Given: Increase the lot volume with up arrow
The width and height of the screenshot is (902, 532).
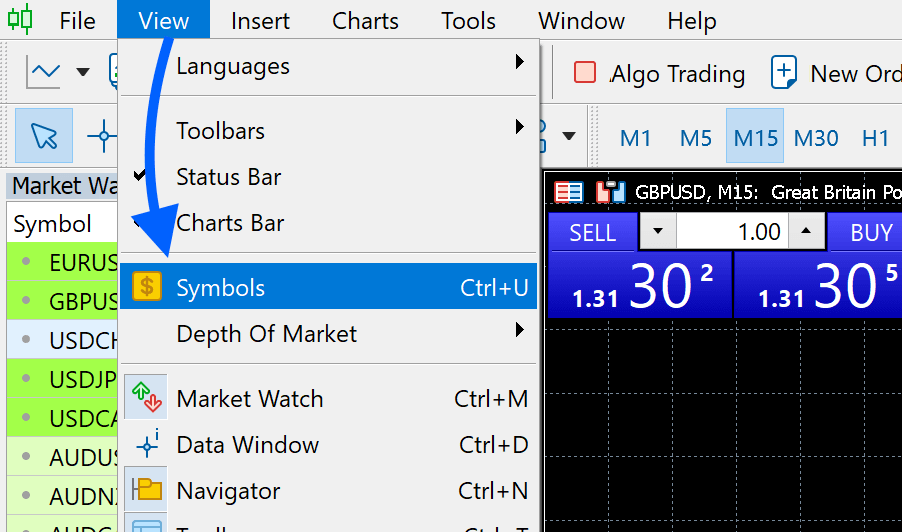Looking at the screenshot, I should tap(807, 231).
